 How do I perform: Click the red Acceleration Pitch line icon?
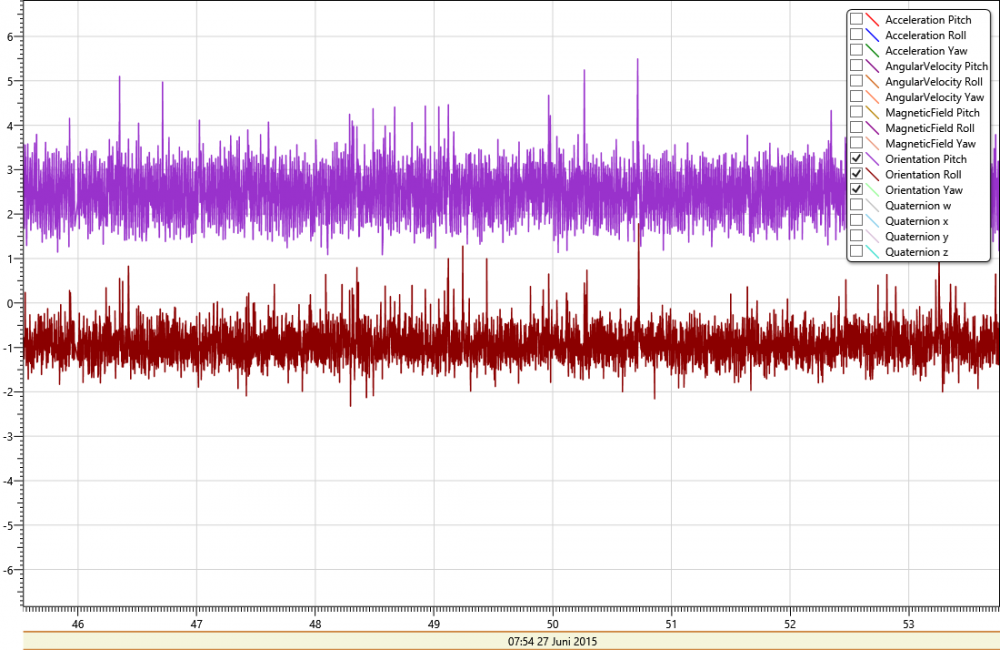[x=873, y=20]
